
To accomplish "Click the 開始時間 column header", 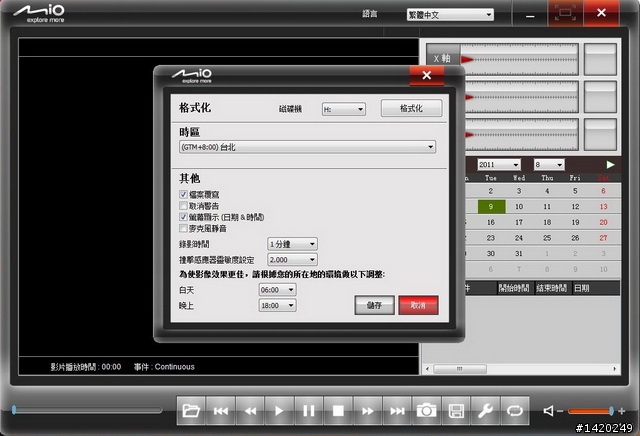I will pos(514,288).
